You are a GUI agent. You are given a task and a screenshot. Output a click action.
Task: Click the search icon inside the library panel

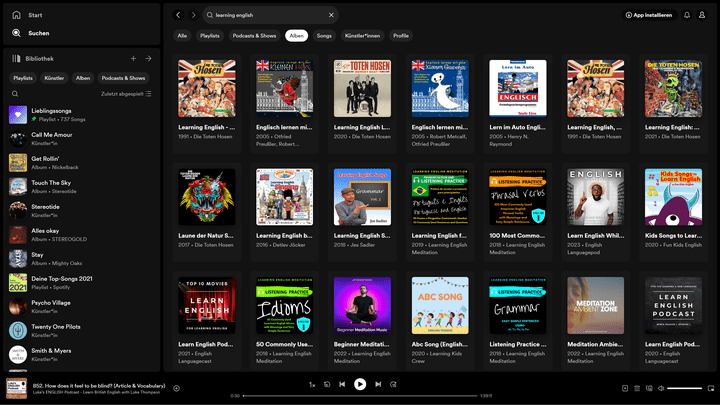[x=15, y=94]
